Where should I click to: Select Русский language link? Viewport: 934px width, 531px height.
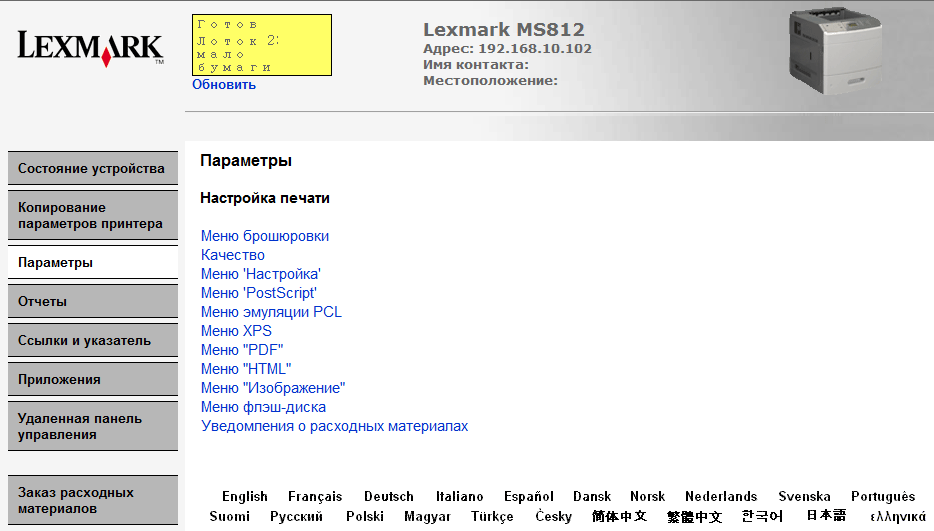click(x=296, y=516)
